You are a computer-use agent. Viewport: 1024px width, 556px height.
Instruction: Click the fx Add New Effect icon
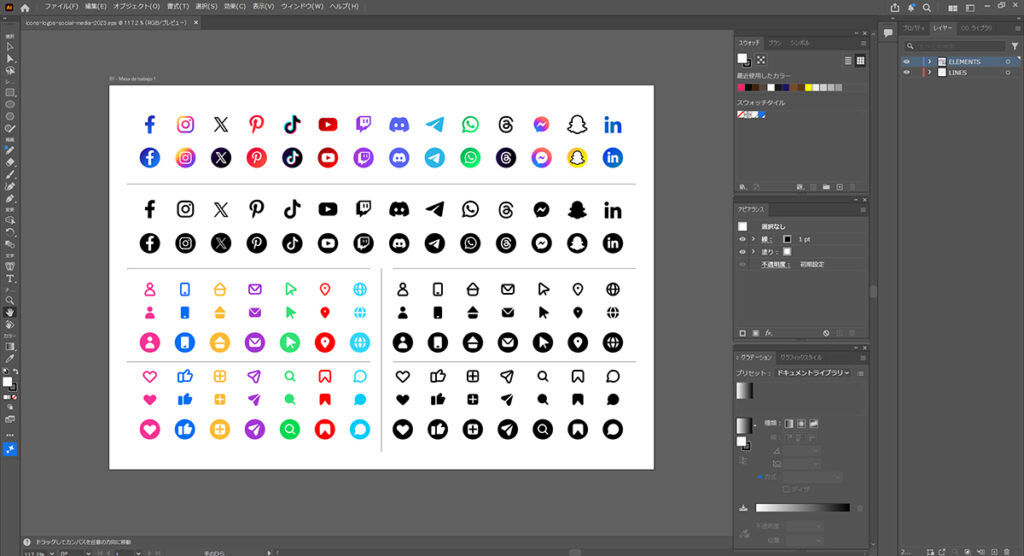click(x=769, y=333)
